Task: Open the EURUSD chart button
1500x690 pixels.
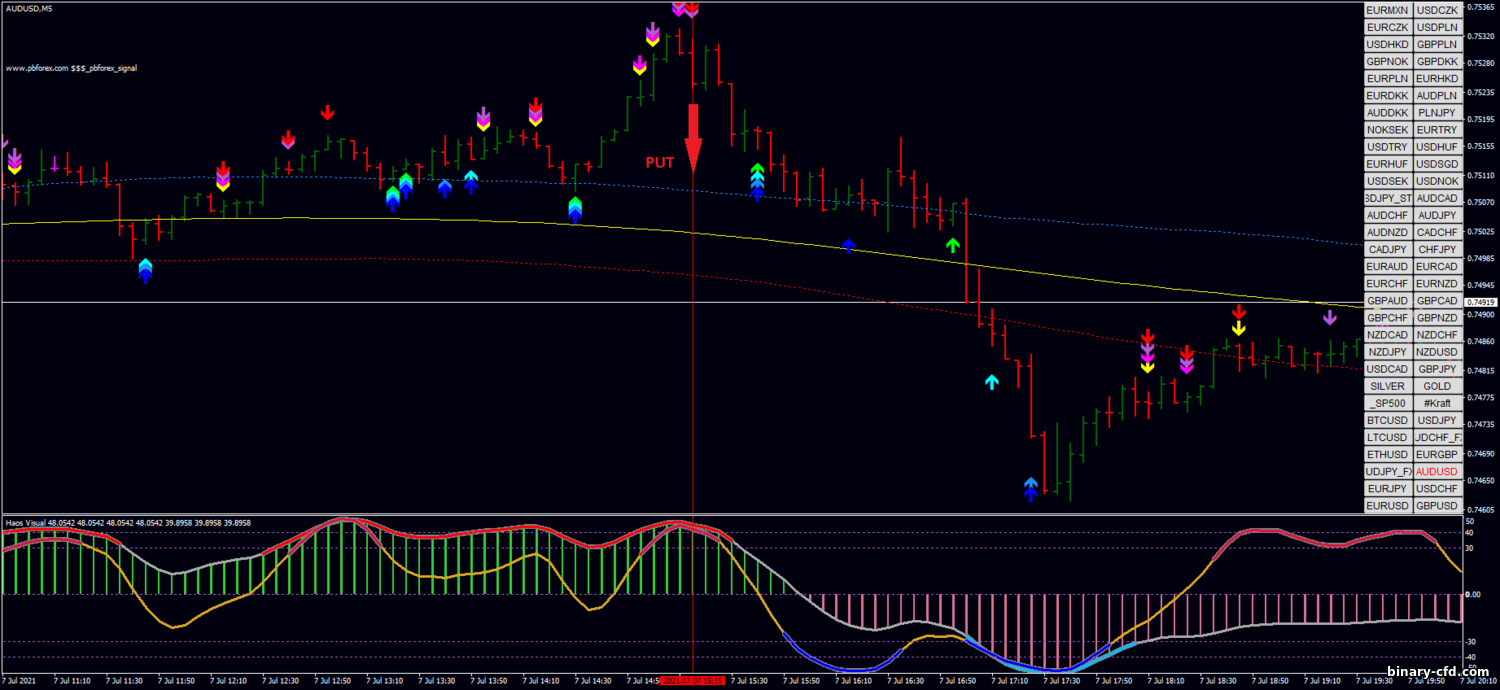Action: click(1387, 505)
